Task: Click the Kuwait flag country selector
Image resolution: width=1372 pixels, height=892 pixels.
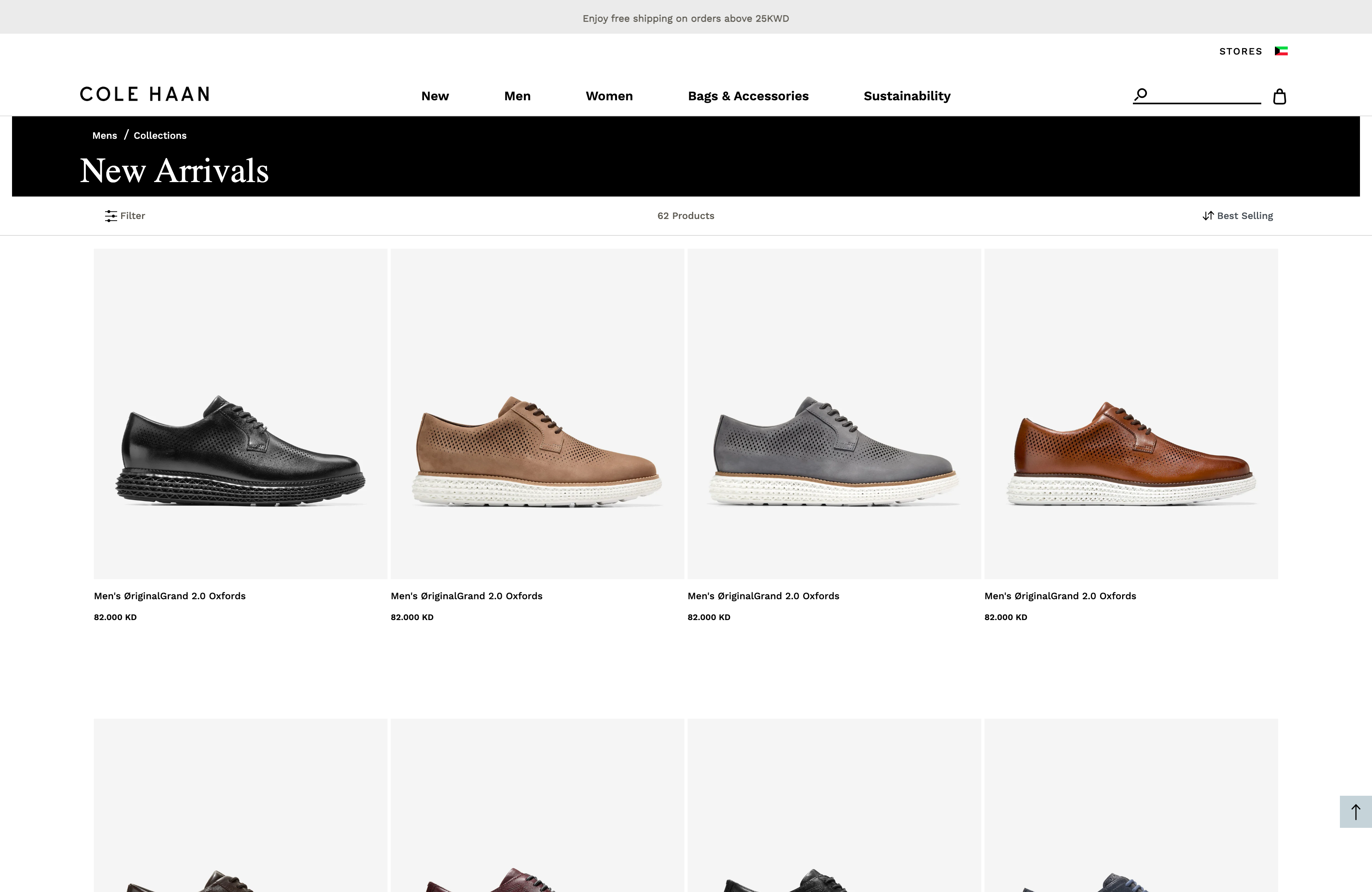Action: 1281,51
